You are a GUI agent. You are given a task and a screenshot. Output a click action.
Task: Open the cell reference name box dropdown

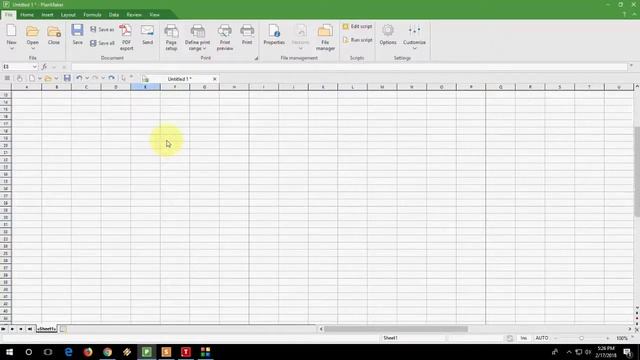[x=34, y=67]
